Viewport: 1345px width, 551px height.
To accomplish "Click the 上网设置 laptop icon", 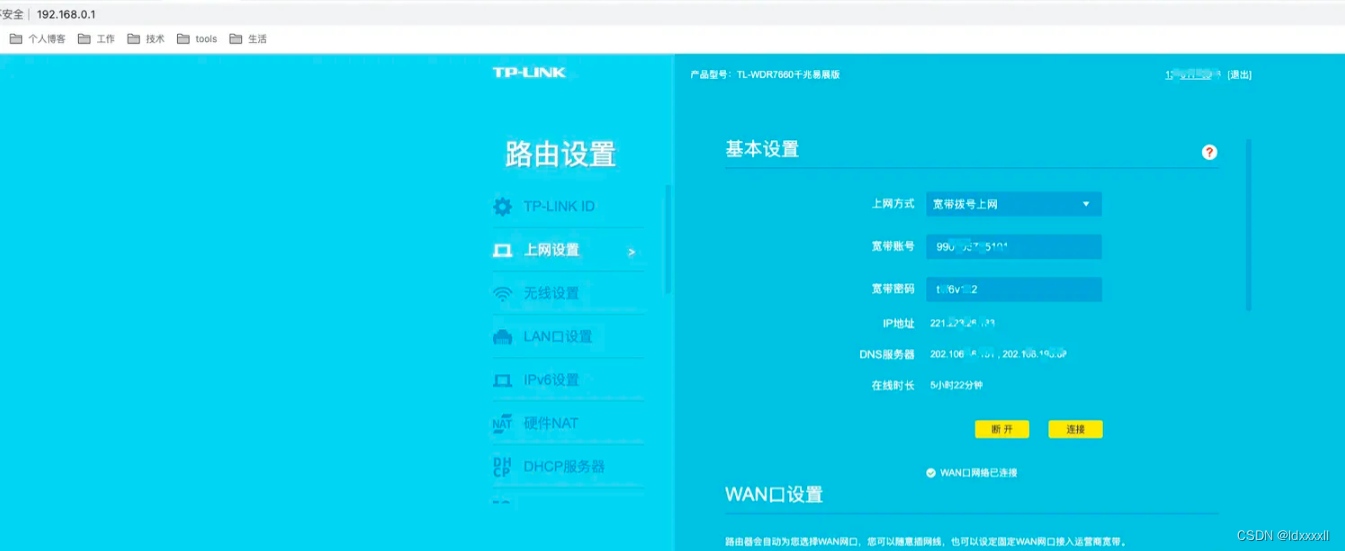I will pyautogui.click(x=502, y=250).
